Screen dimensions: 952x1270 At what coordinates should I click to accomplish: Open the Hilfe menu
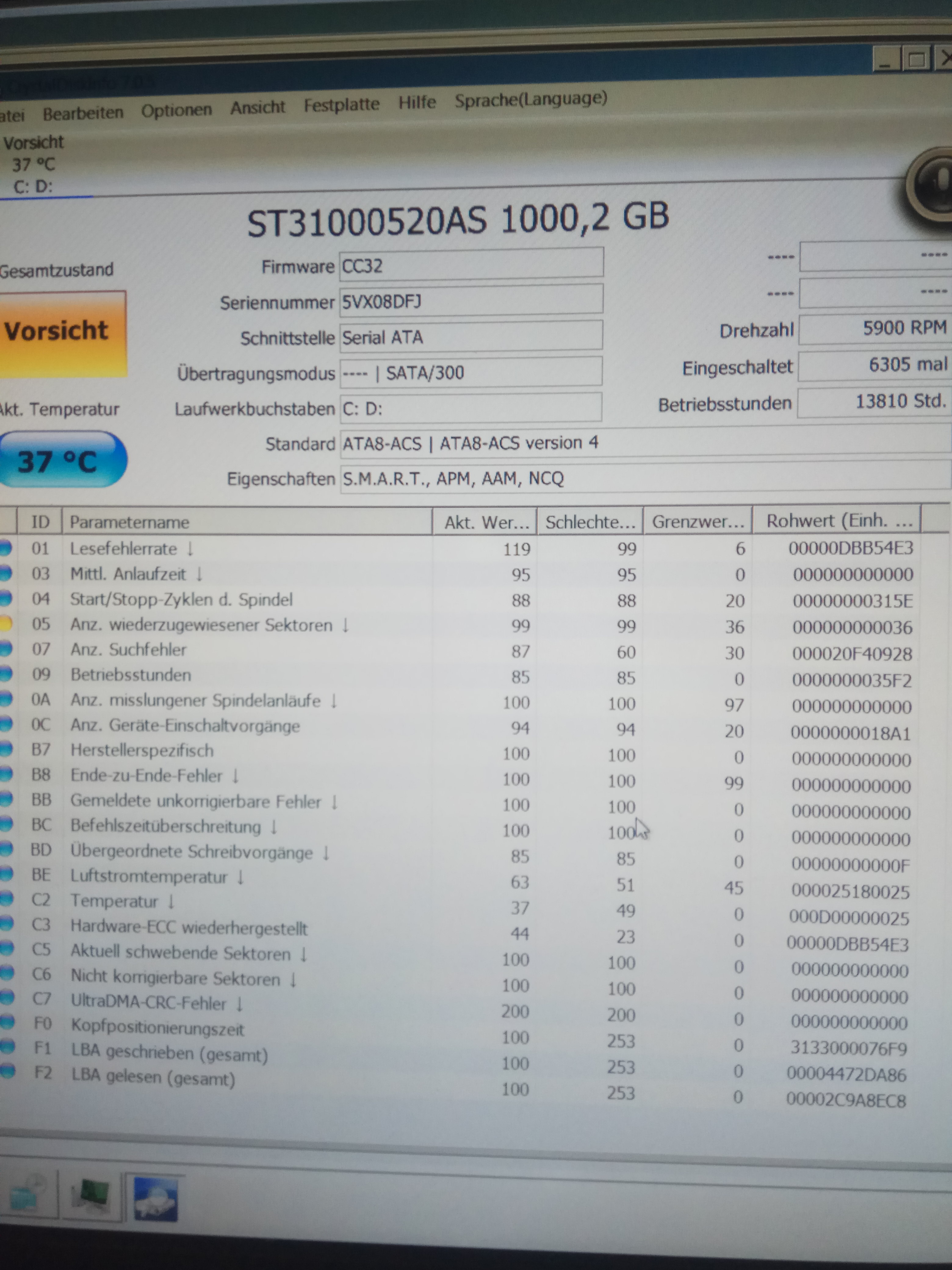tap(417, 102)
